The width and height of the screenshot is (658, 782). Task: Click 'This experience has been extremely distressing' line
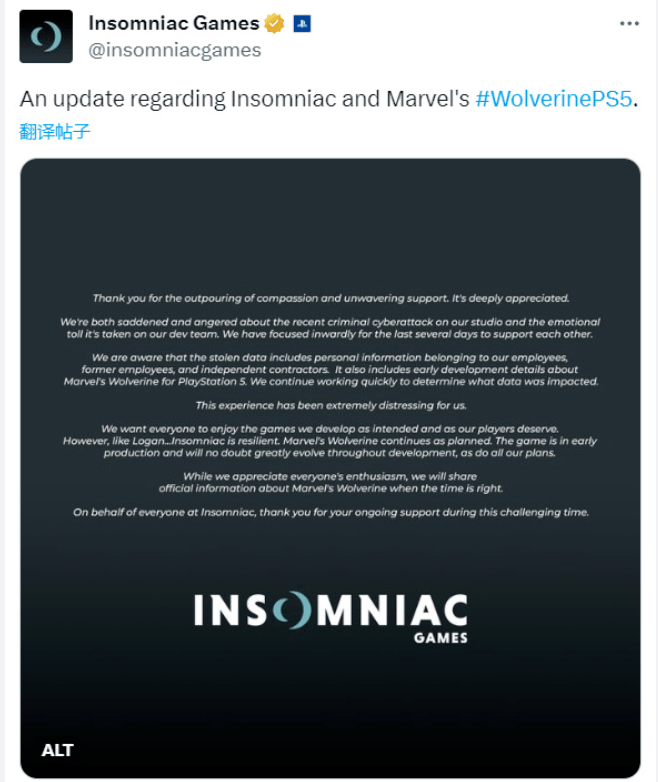click(330, 404)
